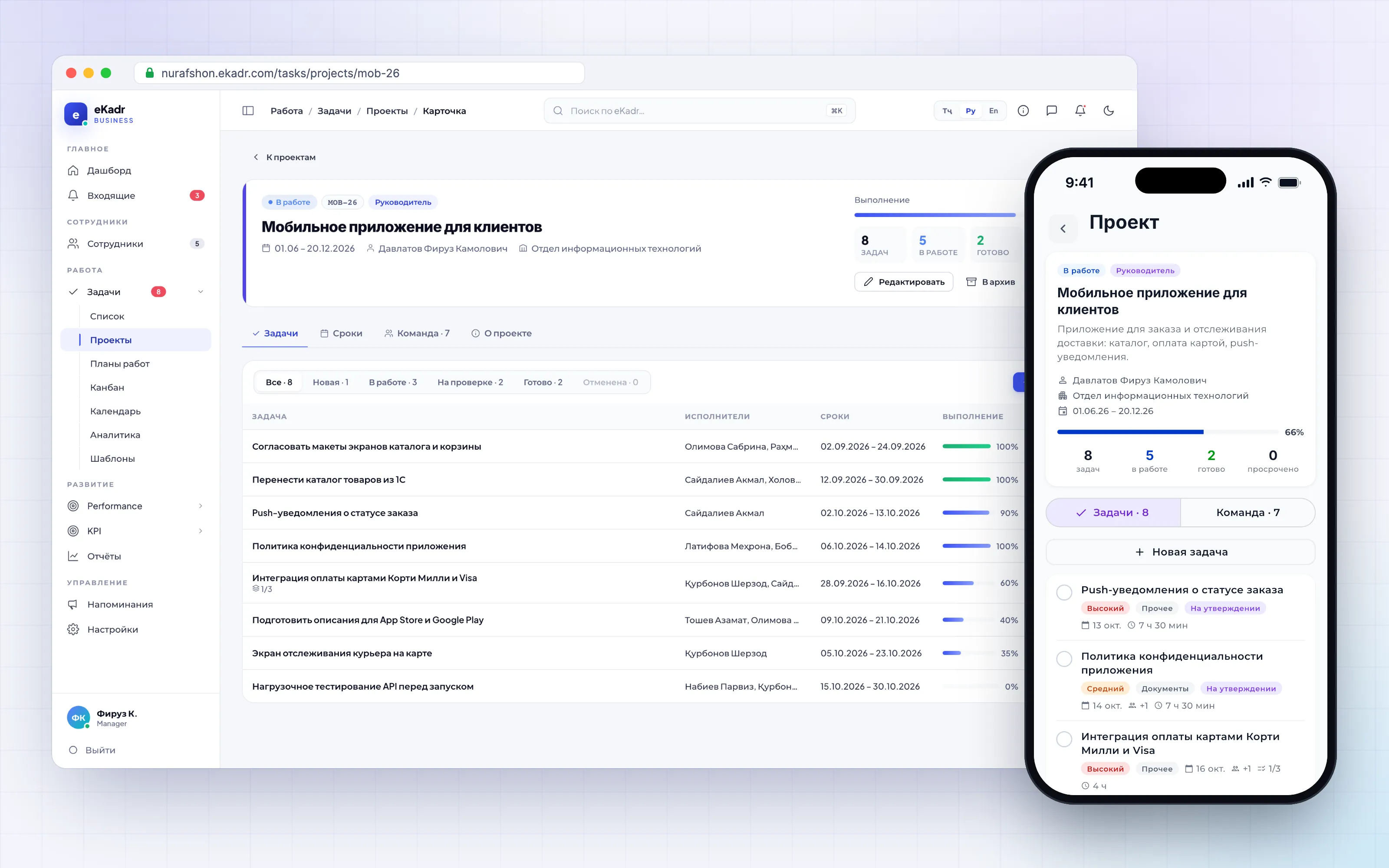1389x868 pixels.
Task: Tap Команда · 7 segment on phone
Action: (x=1248, y=513)
